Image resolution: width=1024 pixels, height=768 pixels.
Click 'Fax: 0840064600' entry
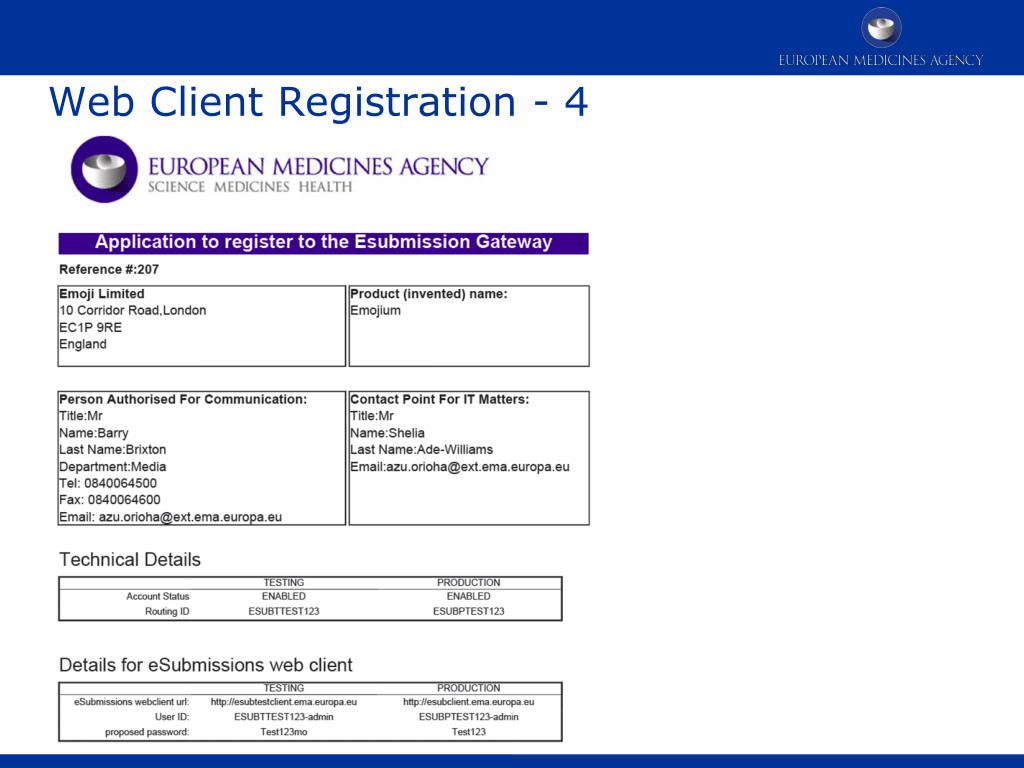coord(110,500)
